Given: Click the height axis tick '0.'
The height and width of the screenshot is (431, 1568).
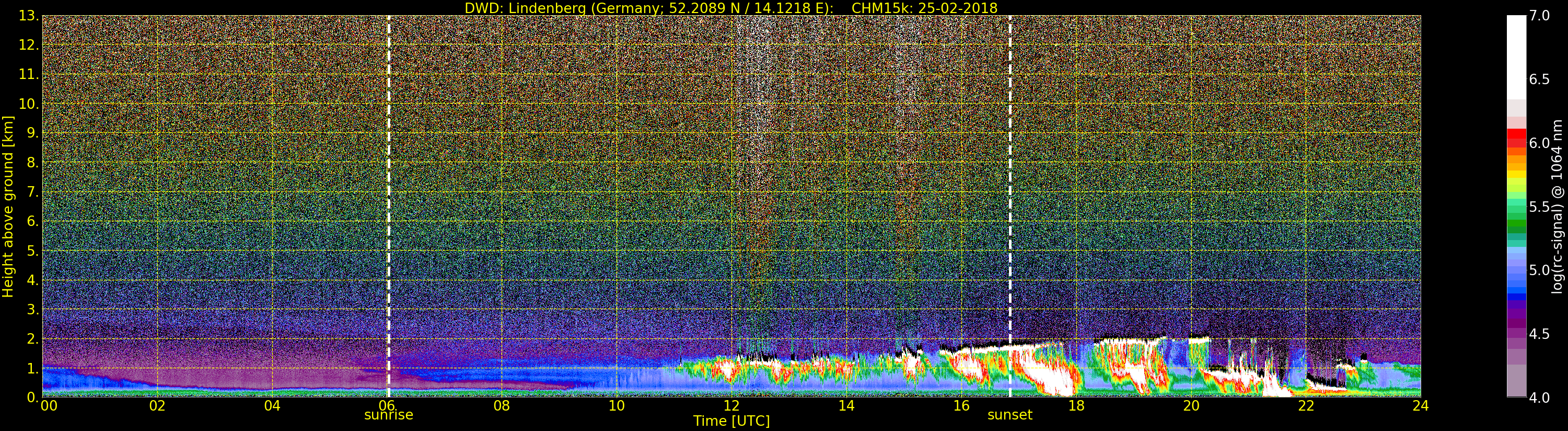Looking at the screenshot, I should [33, 397].
